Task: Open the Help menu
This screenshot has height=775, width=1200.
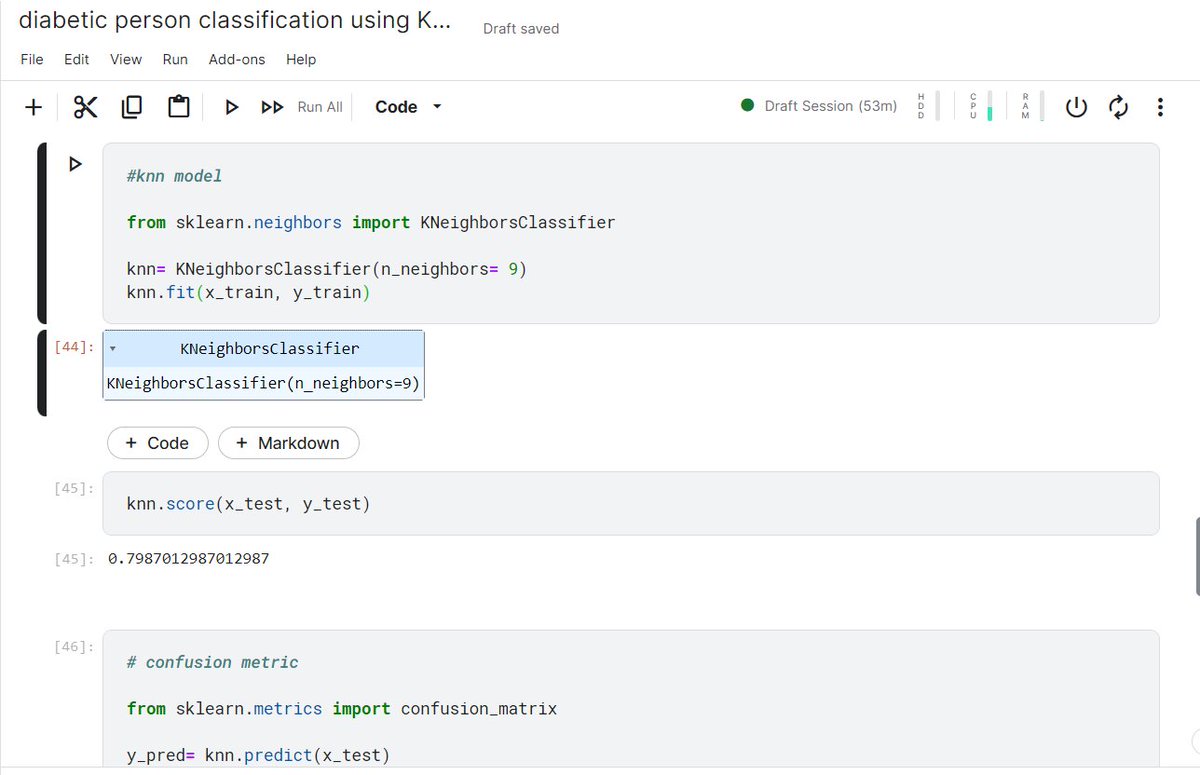Action: [x=301, y=59]
